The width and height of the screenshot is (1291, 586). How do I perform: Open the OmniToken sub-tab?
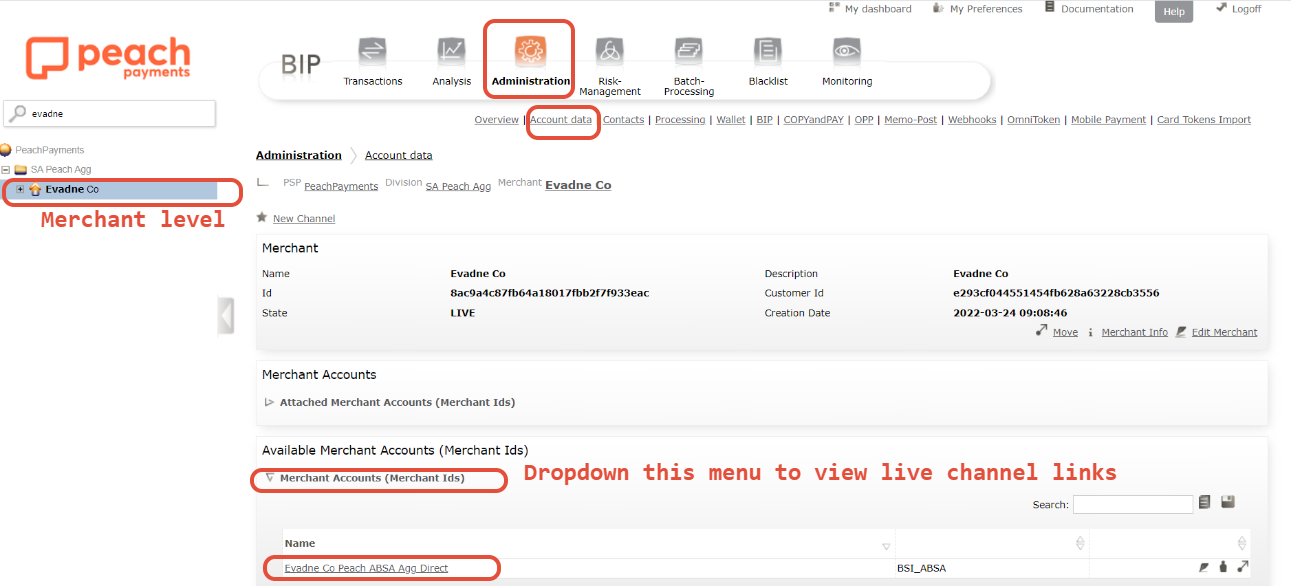(1034, 120)
